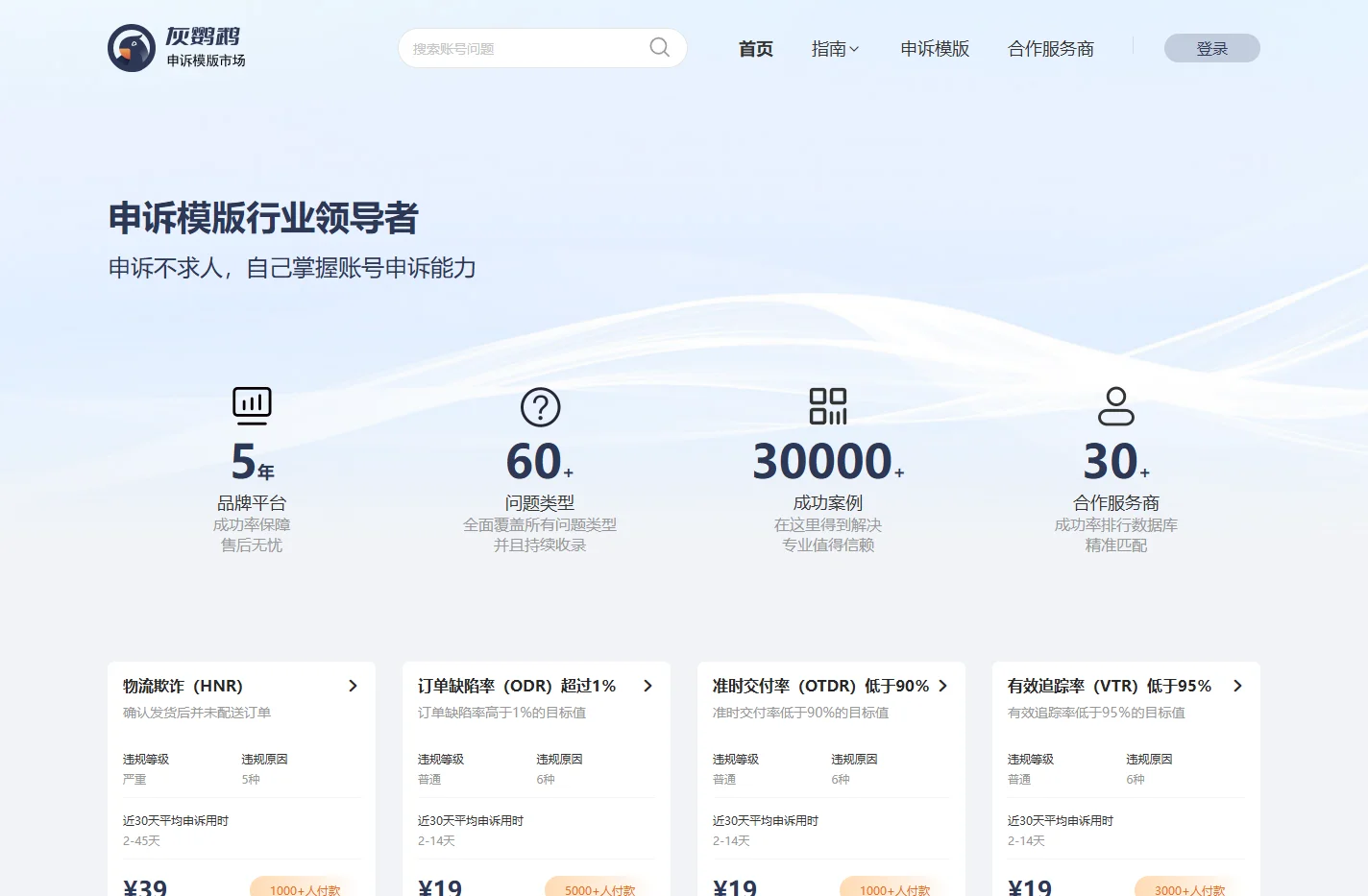Click the ¥39 price on HNR card
Screen dimensions: 1368x896
(x=145, y=886)
